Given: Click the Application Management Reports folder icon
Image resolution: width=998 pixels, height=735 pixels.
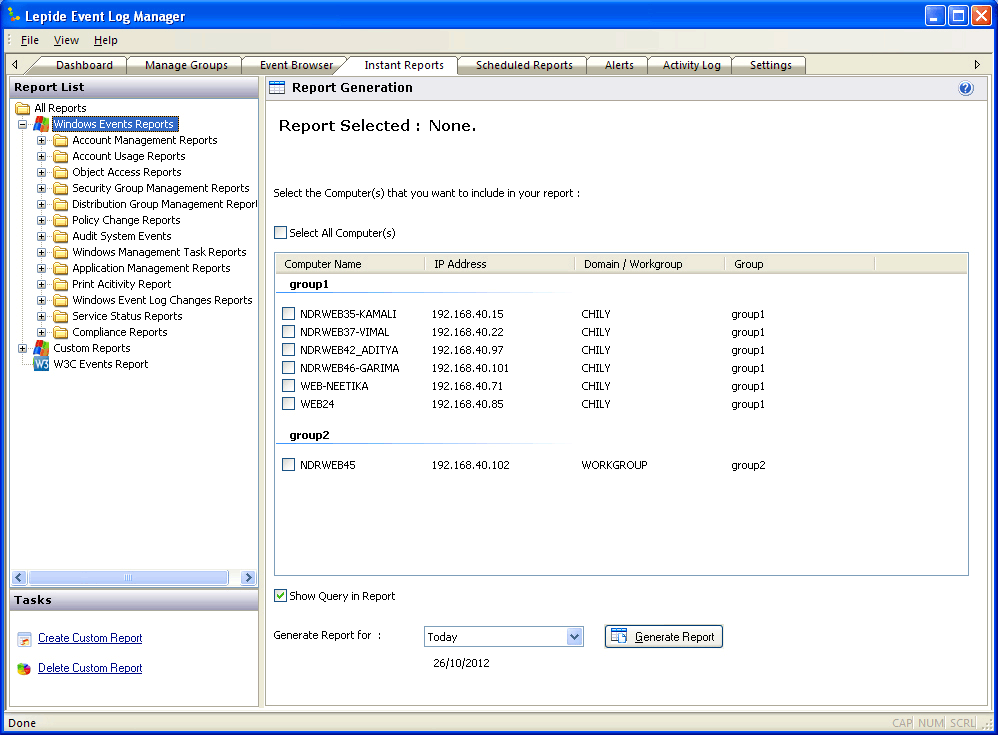Looking at the screenshot, I should [61, 268].
